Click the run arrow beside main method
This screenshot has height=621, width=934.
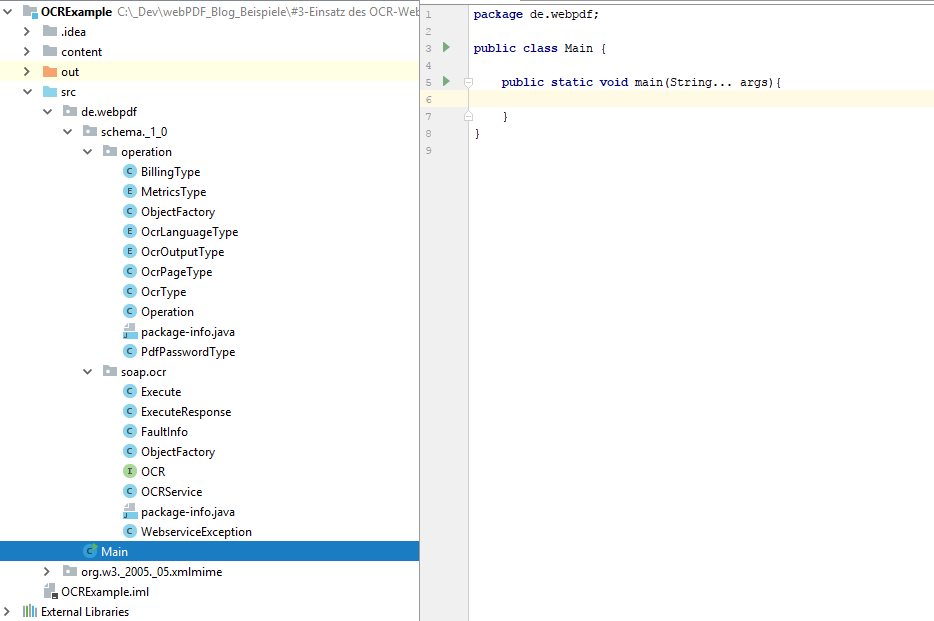click(446, 82)
